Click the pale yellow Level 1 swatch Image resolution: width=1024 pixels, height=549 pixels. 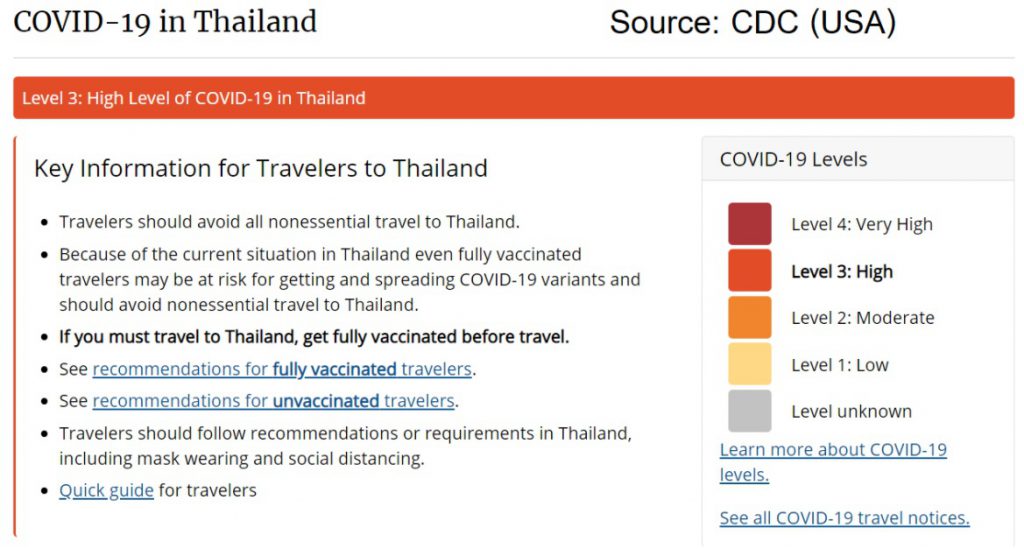click(750, 364)
